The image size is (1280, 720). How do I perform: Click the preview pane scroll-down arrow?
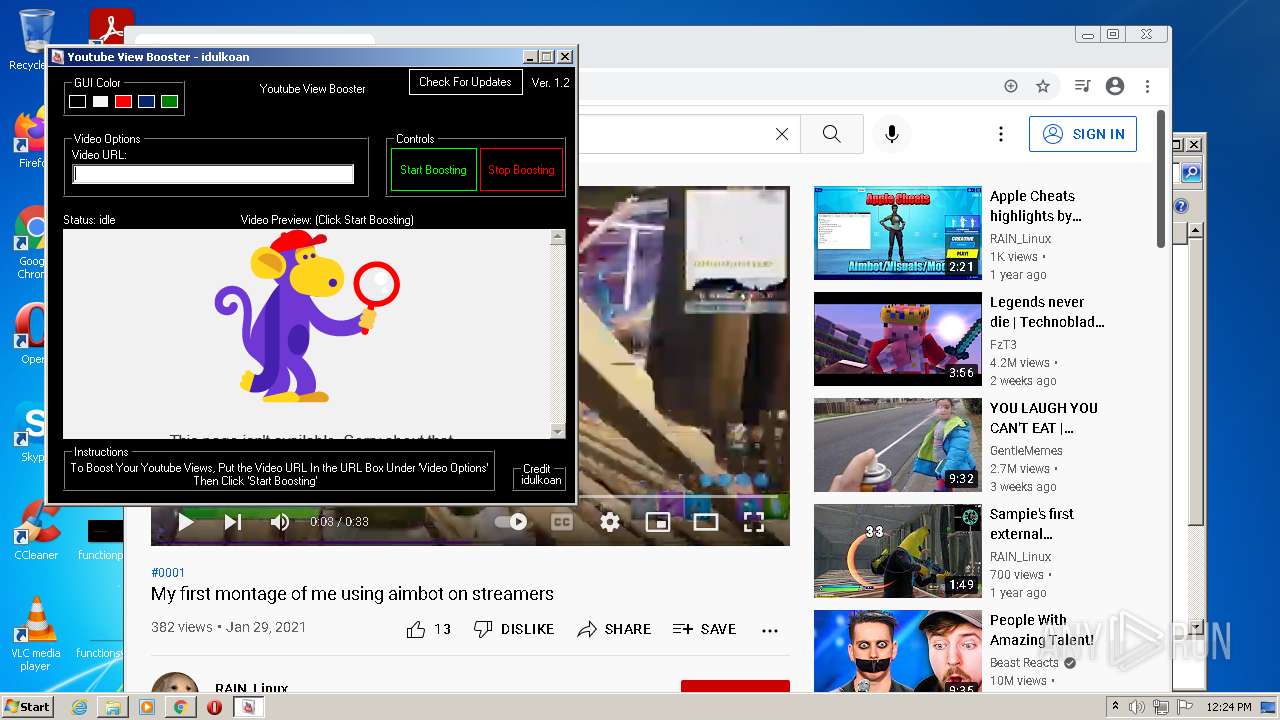[557, 431]
